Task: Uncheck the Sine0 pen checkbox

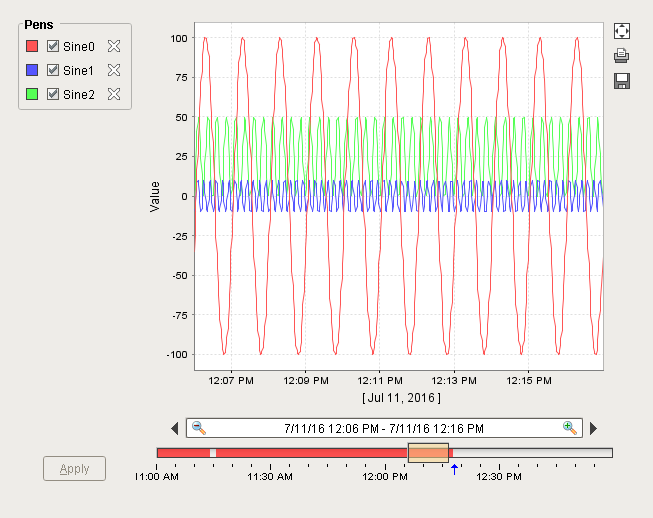Action: (53, 46)
